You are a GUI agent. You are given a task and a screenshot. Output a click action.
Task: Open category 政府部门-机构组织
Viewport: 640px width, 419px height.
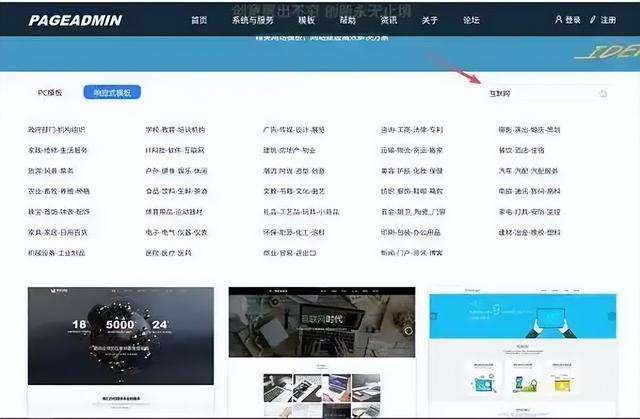click(x=57, y=130)
